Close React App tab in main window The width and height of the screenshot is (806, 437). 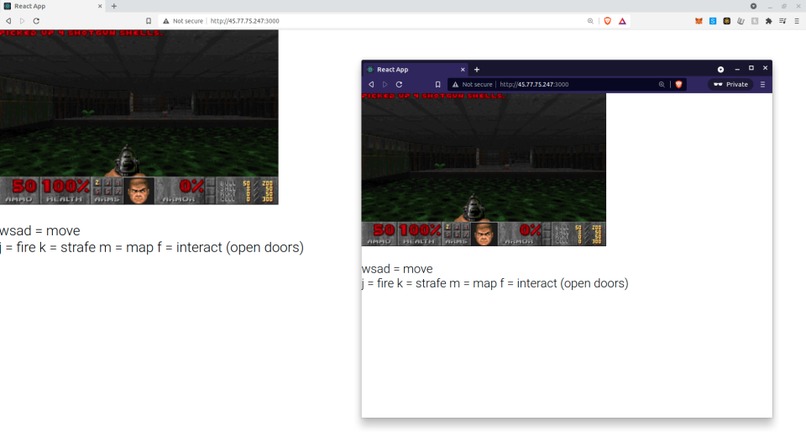pos(100,6)
